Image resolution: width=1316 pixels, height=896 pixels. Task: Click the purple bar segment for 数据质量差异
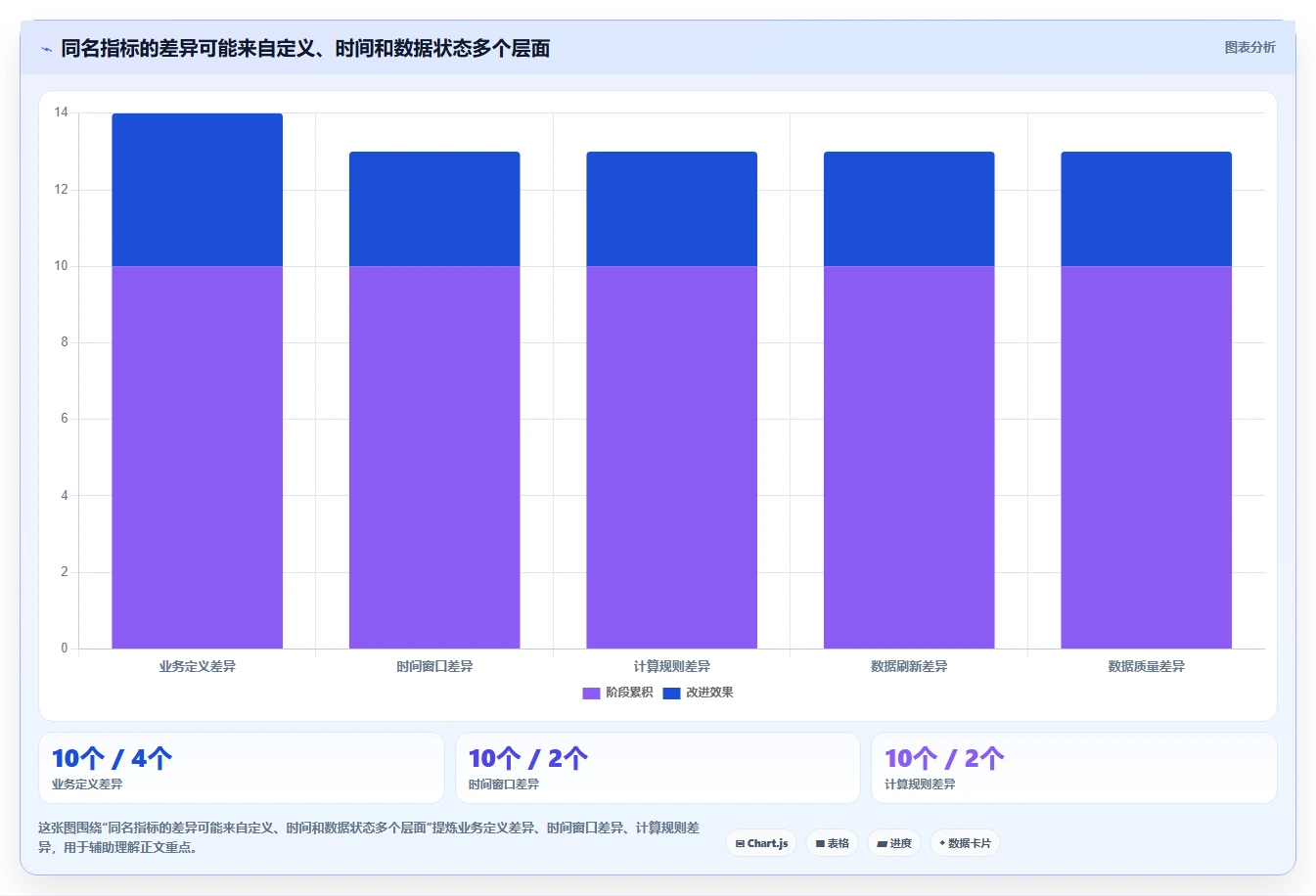1147,457
